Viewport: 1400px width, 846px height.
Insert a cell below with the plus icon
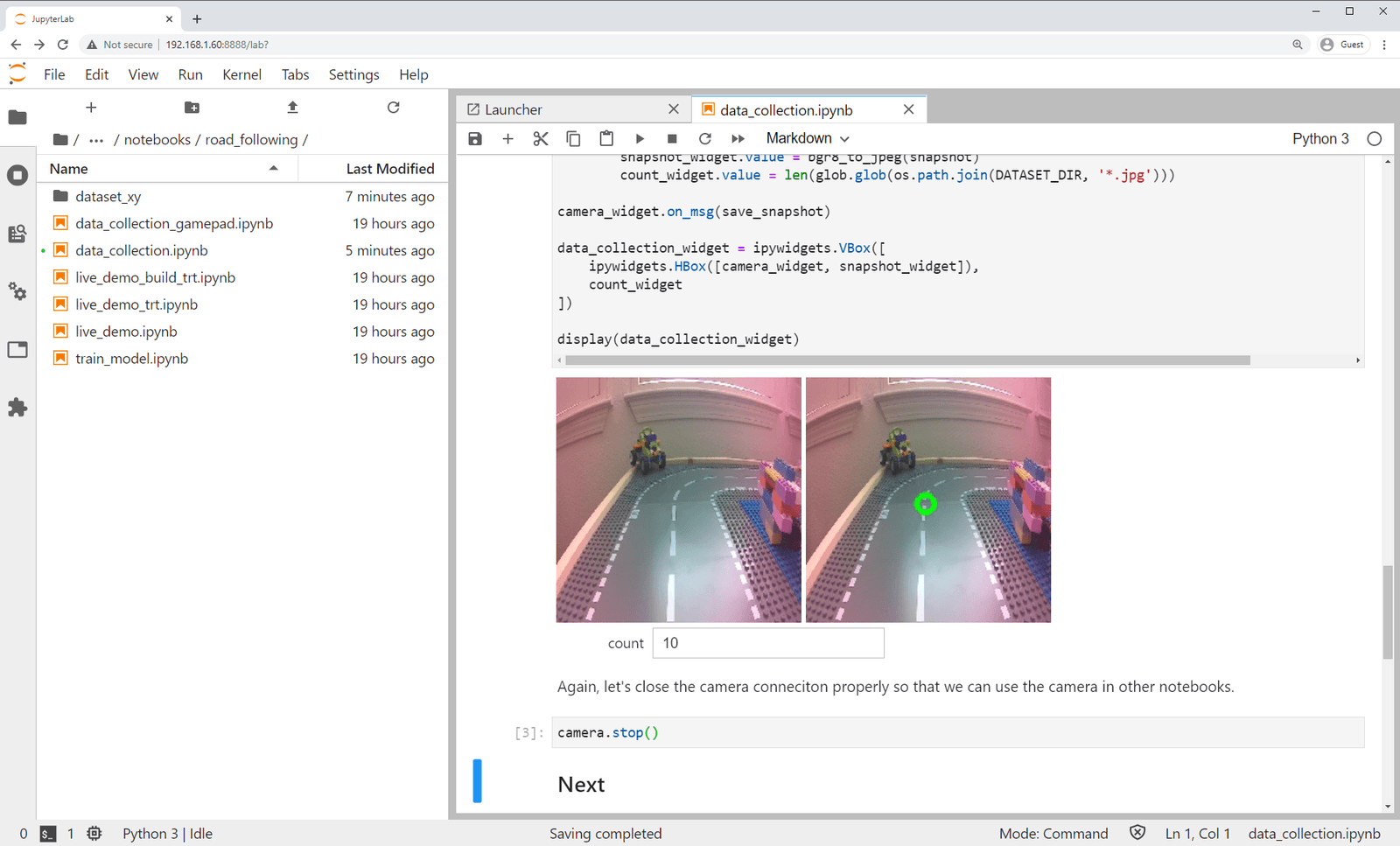pyautogui.click(x=507, y=138)
